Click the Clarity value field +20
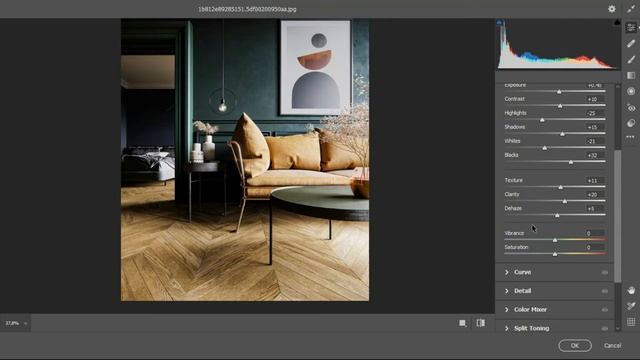 (x=595, y=195)
